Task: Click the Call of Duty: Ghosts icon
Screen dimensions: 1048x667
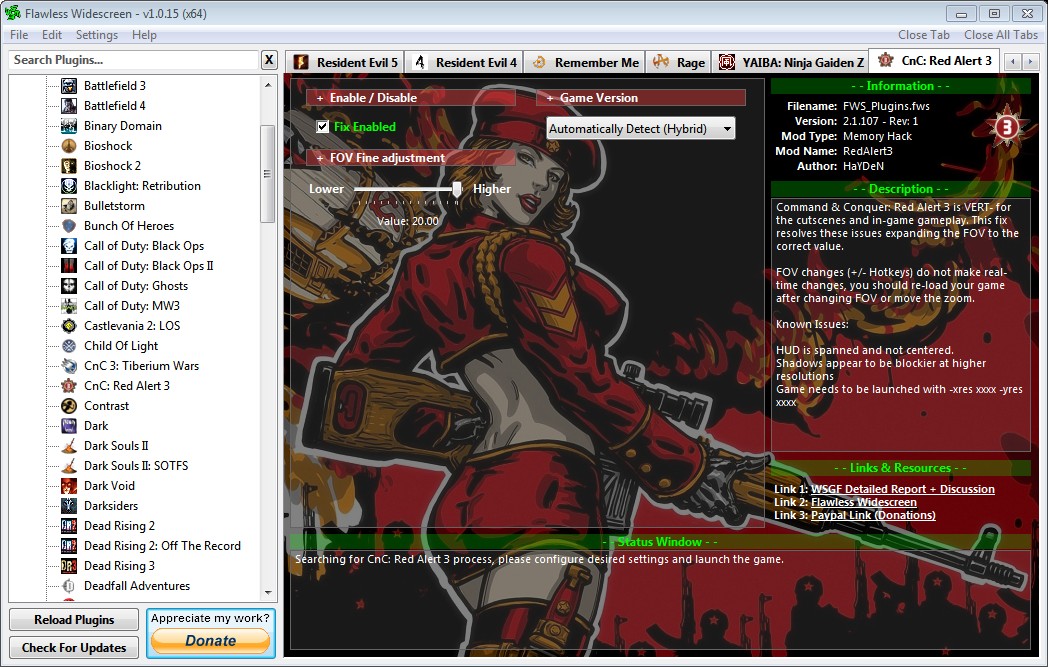Action: (69, 286)
